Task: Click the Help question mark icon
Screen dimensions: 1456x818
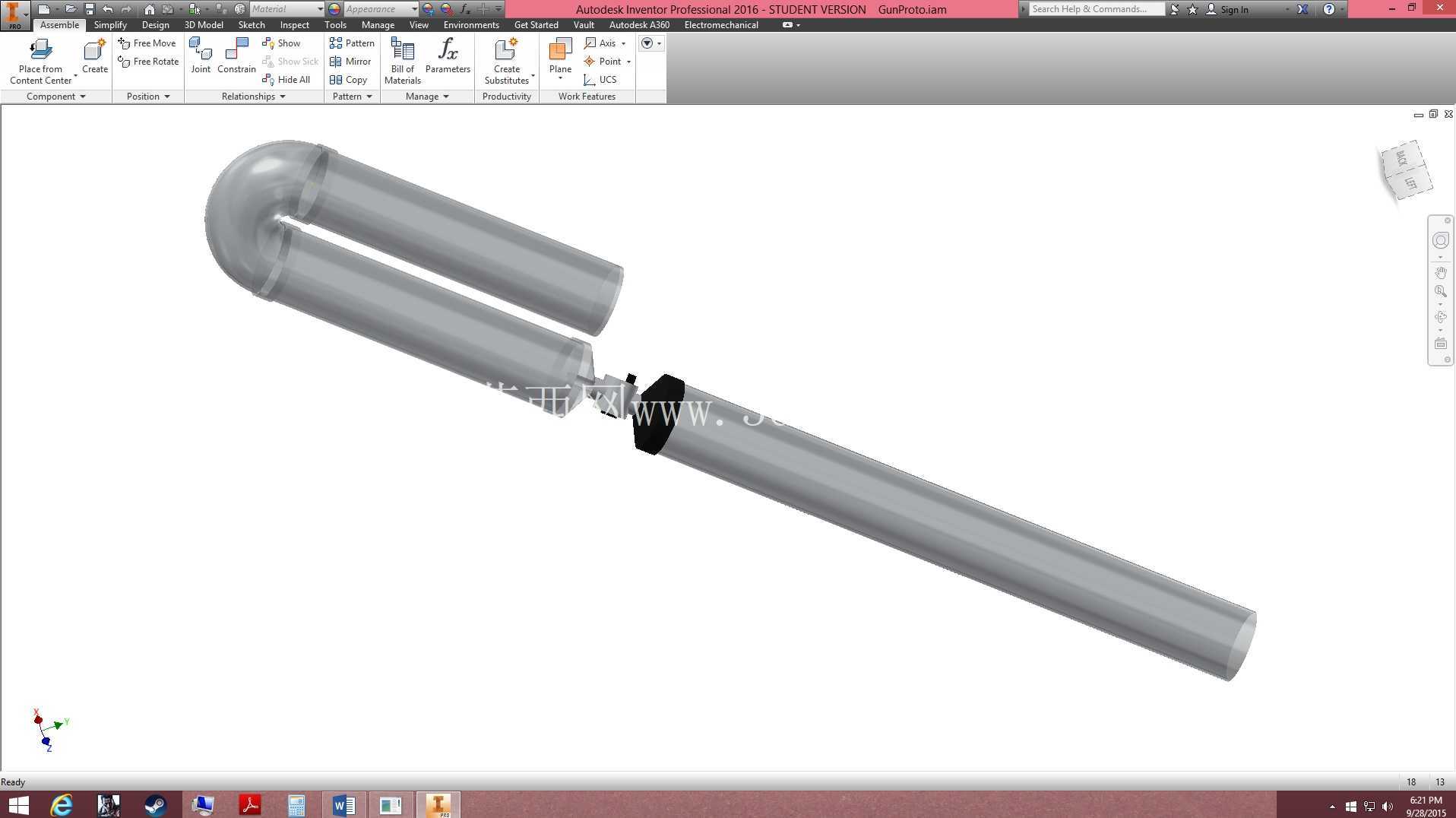Action: pos(1328,9)
